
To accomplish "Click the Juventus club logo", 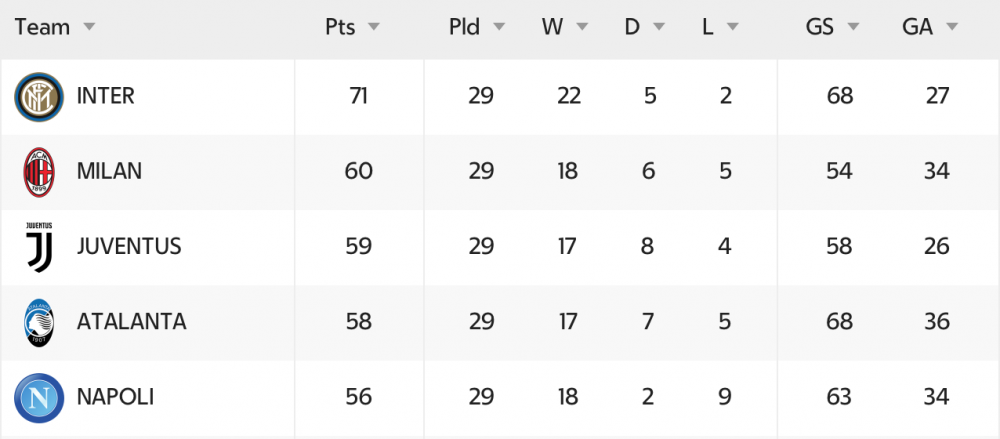I will tap(39, 247).
